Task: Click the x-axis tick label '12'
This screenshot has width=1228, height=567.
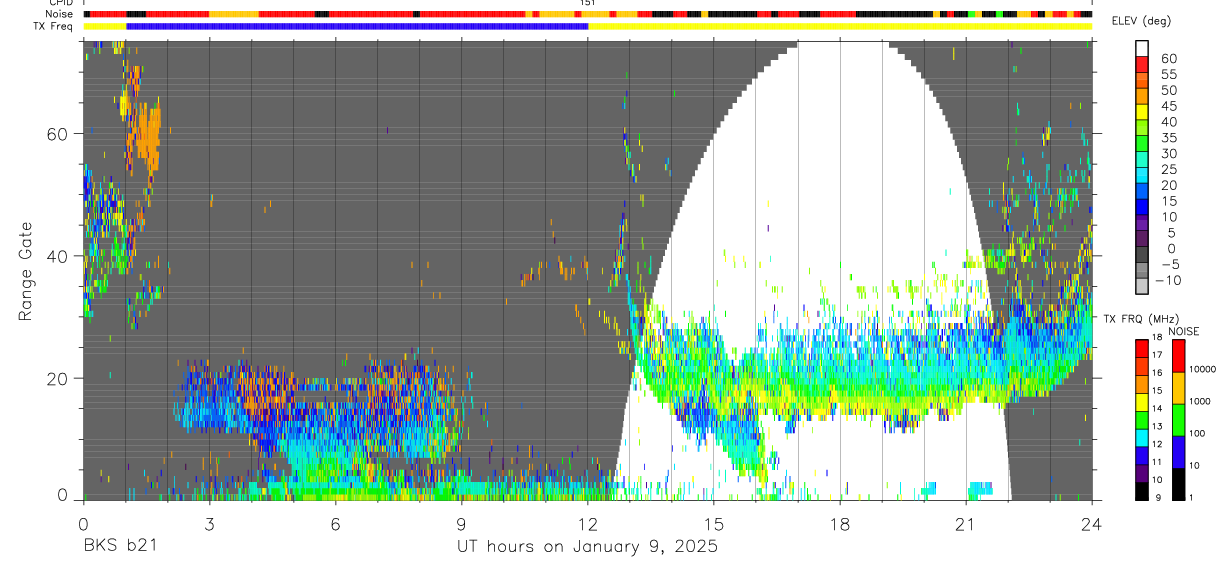Action: point(587,524)
